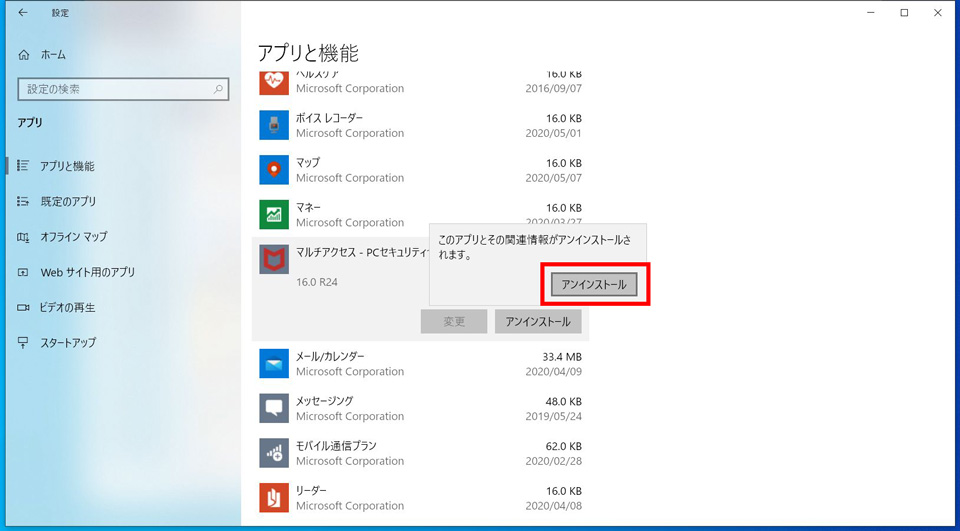Select the メール/カレンダー app icon
This screenshot has height=531, width=960.
[274, 363]
